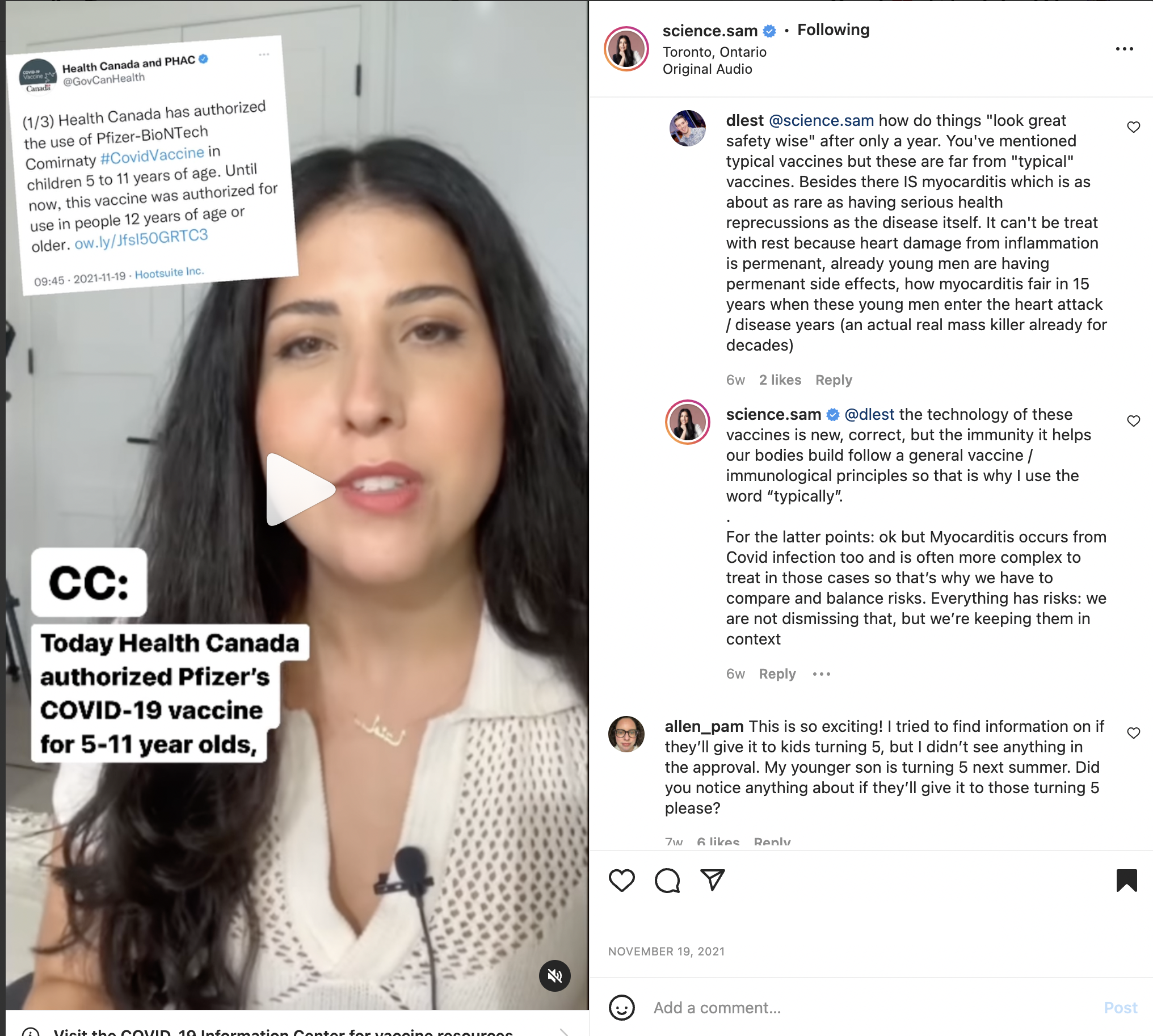View 2 likes on dlest's comment
The width and height of the screenshot is (1153, 1036).
780,380
